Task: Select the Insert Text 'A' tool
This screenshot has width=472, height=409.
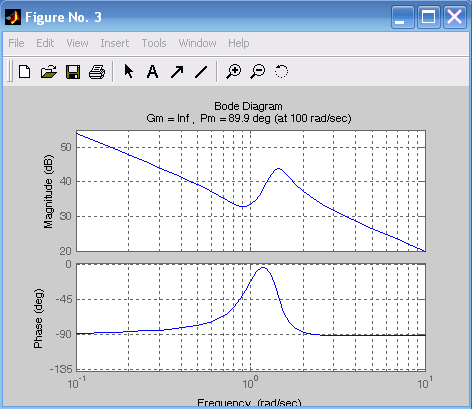Action: click(x=152, y=72)
